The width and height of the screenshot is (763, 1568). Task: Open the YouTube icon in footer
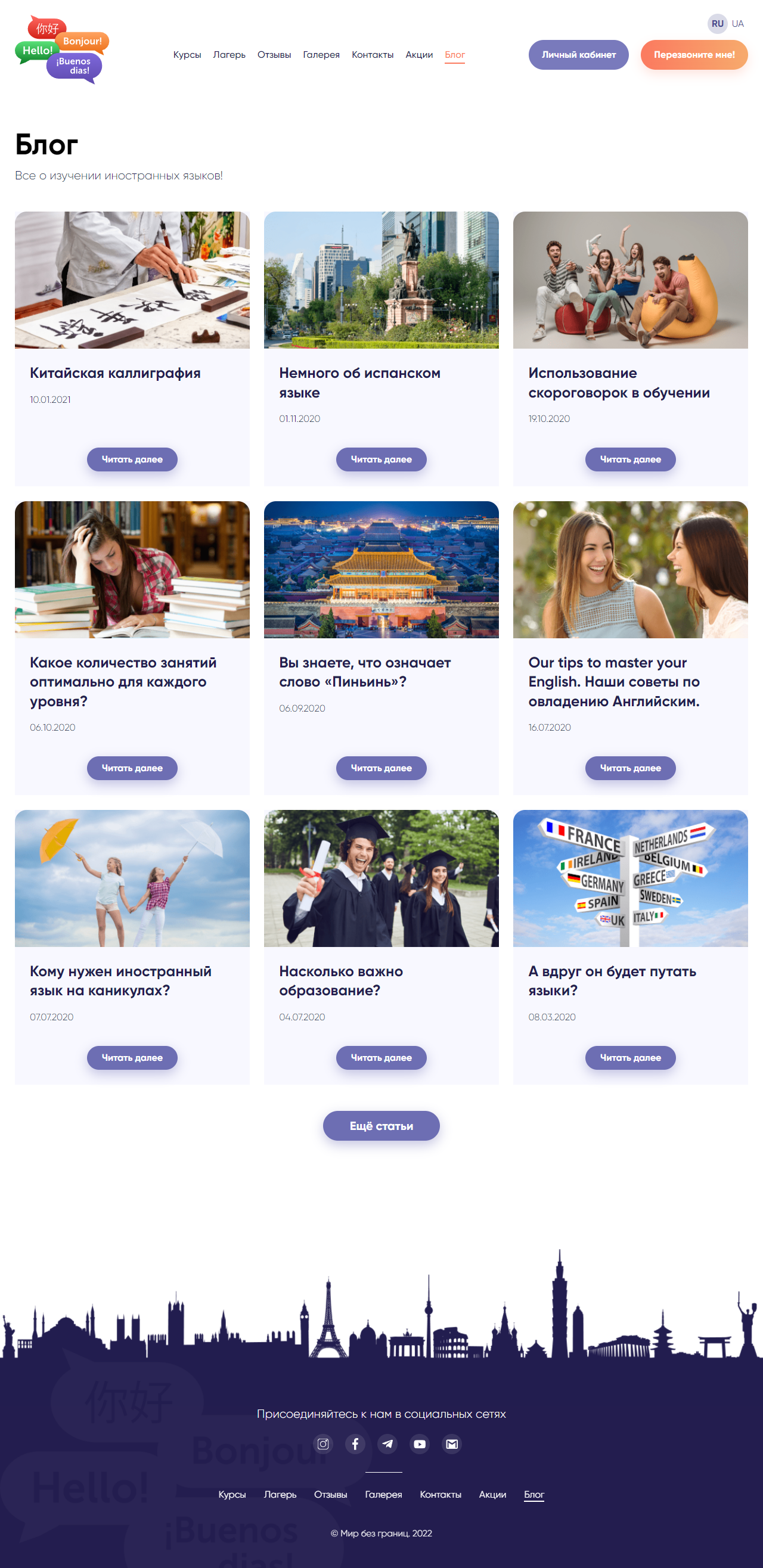420,1444
